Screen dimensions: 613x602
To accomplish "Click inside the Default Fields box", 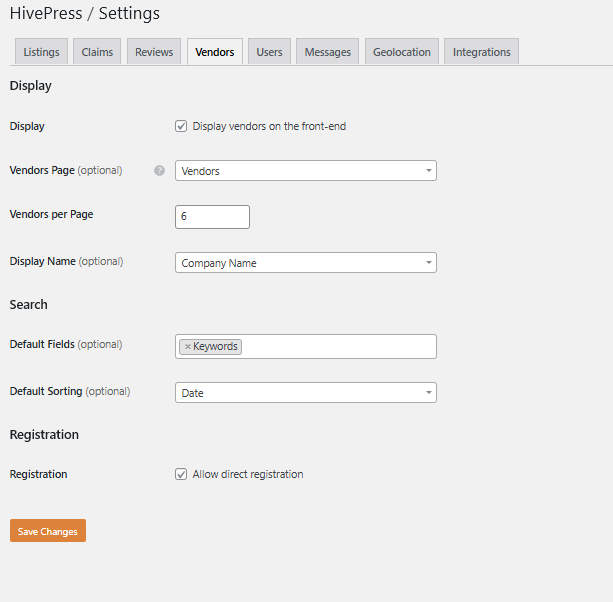I will [306, 346].
